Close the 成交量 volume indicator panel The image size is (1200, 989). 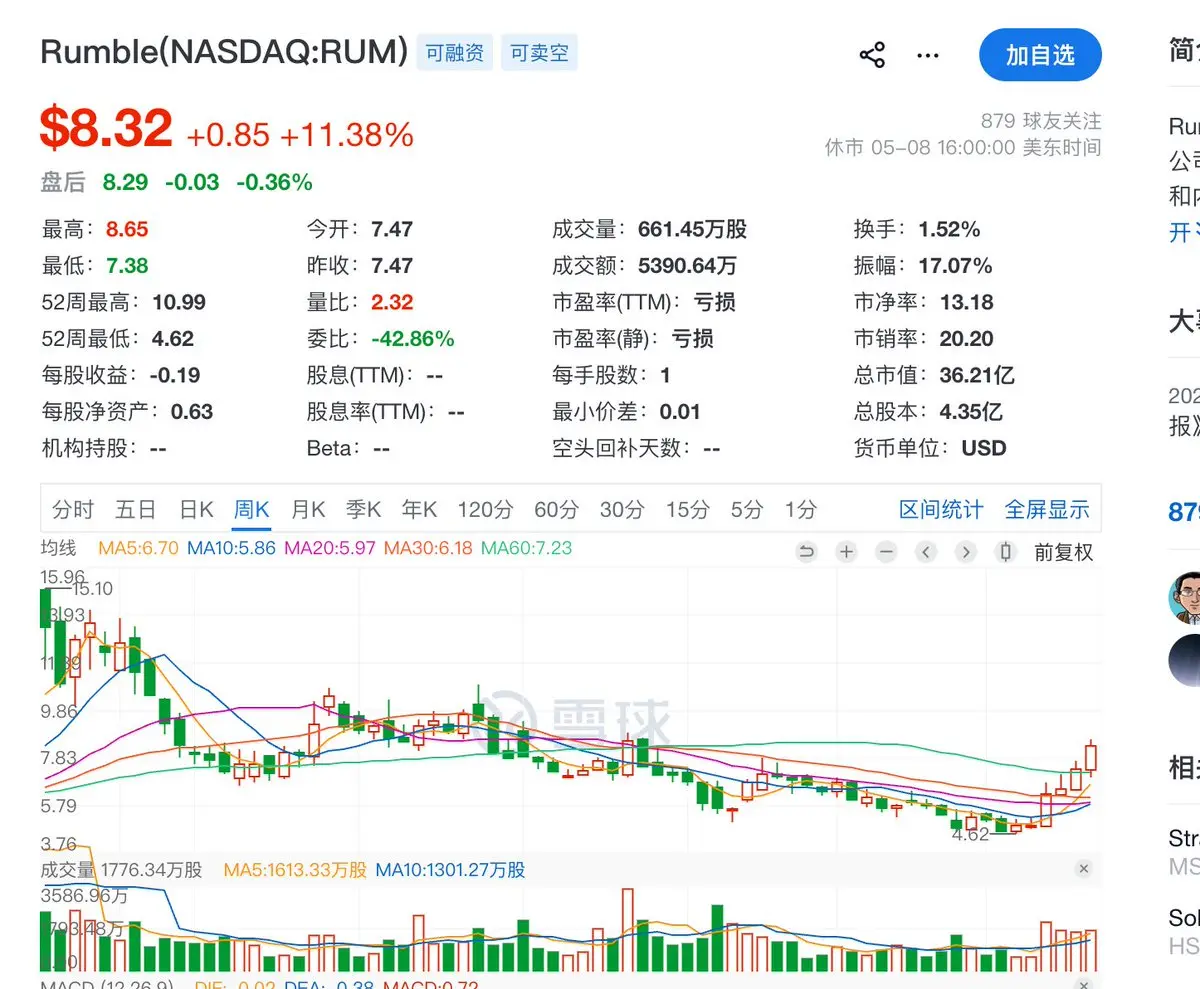1084,869
